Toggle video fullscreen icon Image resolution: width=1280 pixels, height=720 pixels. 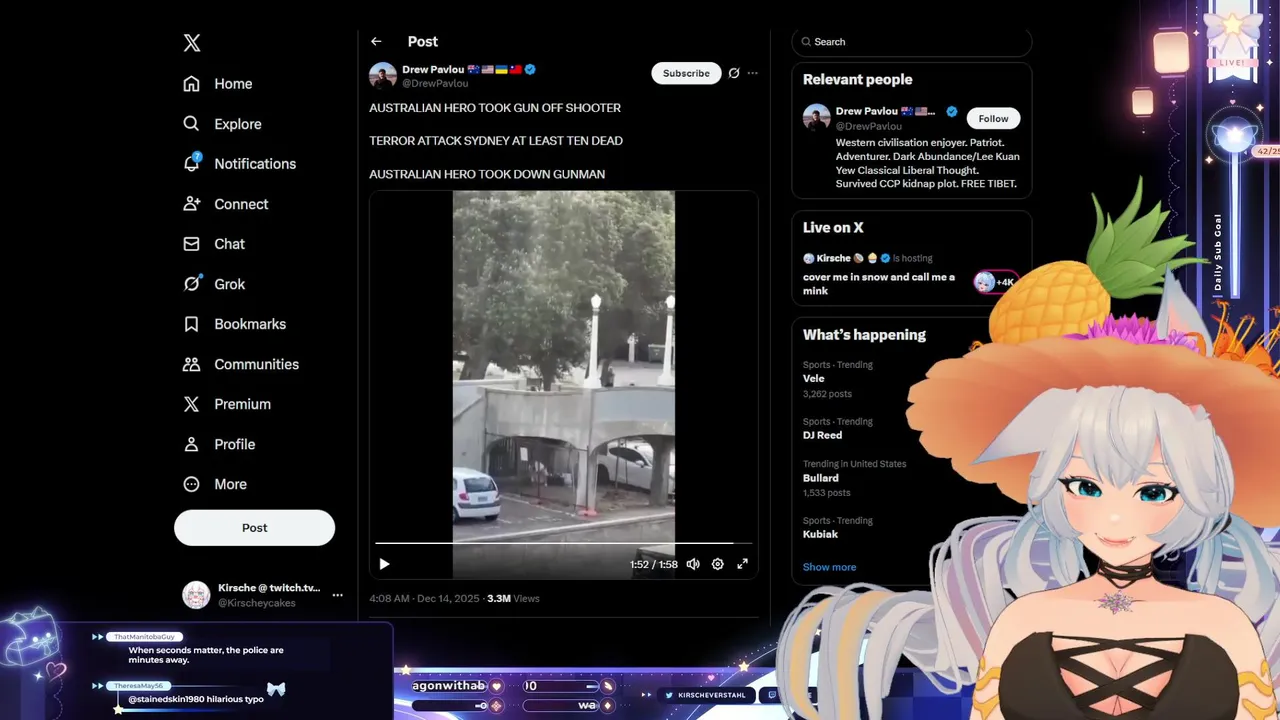(x=743, y=564)
